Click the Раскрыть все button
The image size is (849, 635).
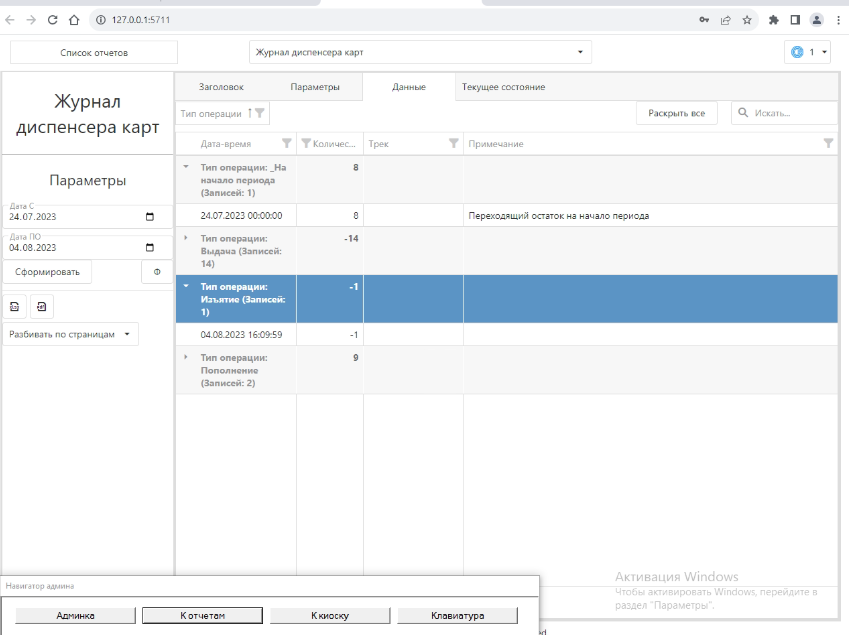pyautogui.click(x=677, y=113)
